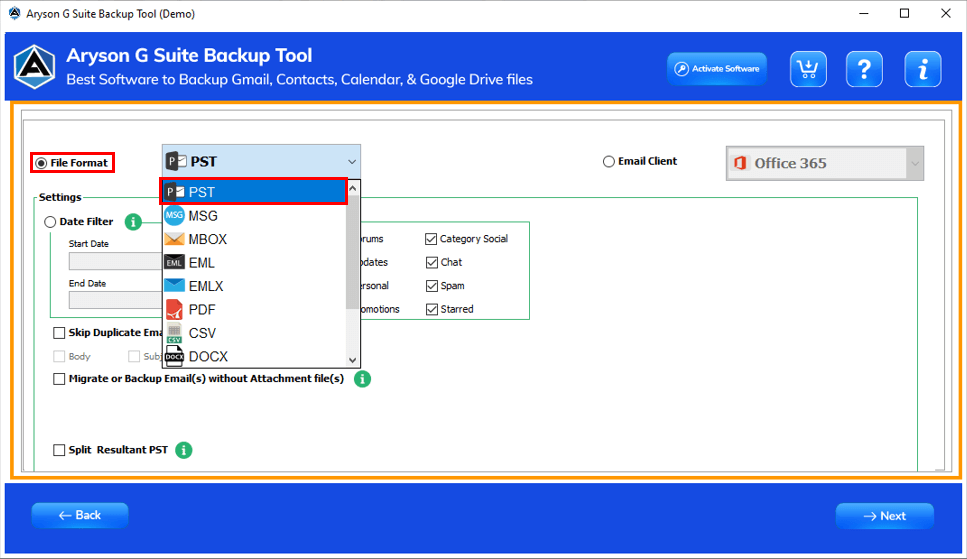This screenshot has width=967, height=559.
Task: Click the DOCX format icon
Action: (175, 356)
